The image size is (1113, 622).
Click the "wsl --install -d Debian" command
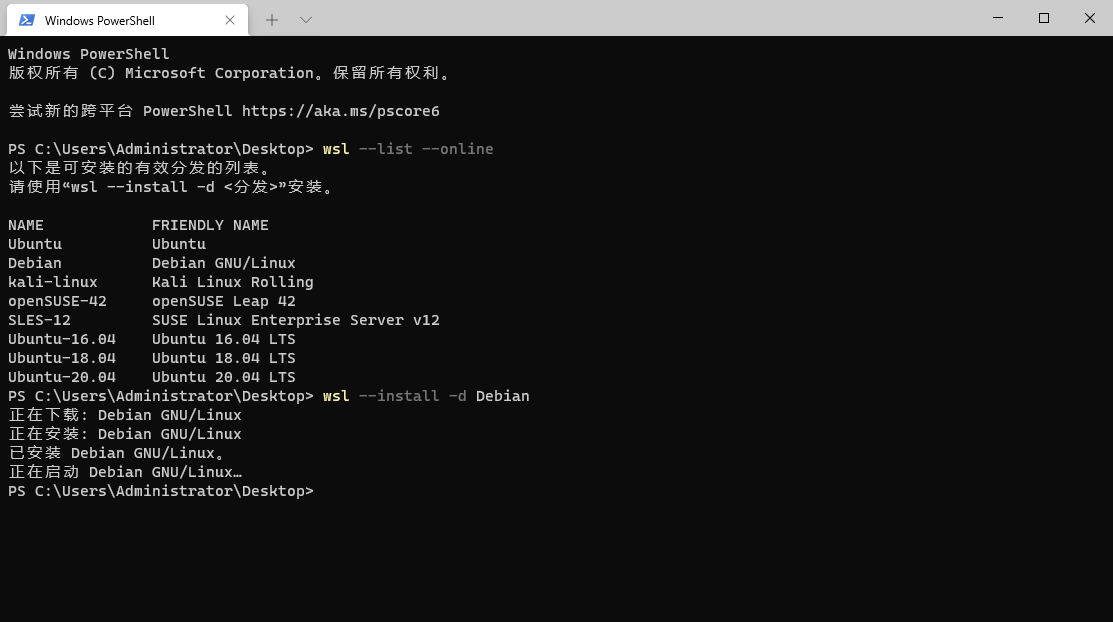point(426,396)
